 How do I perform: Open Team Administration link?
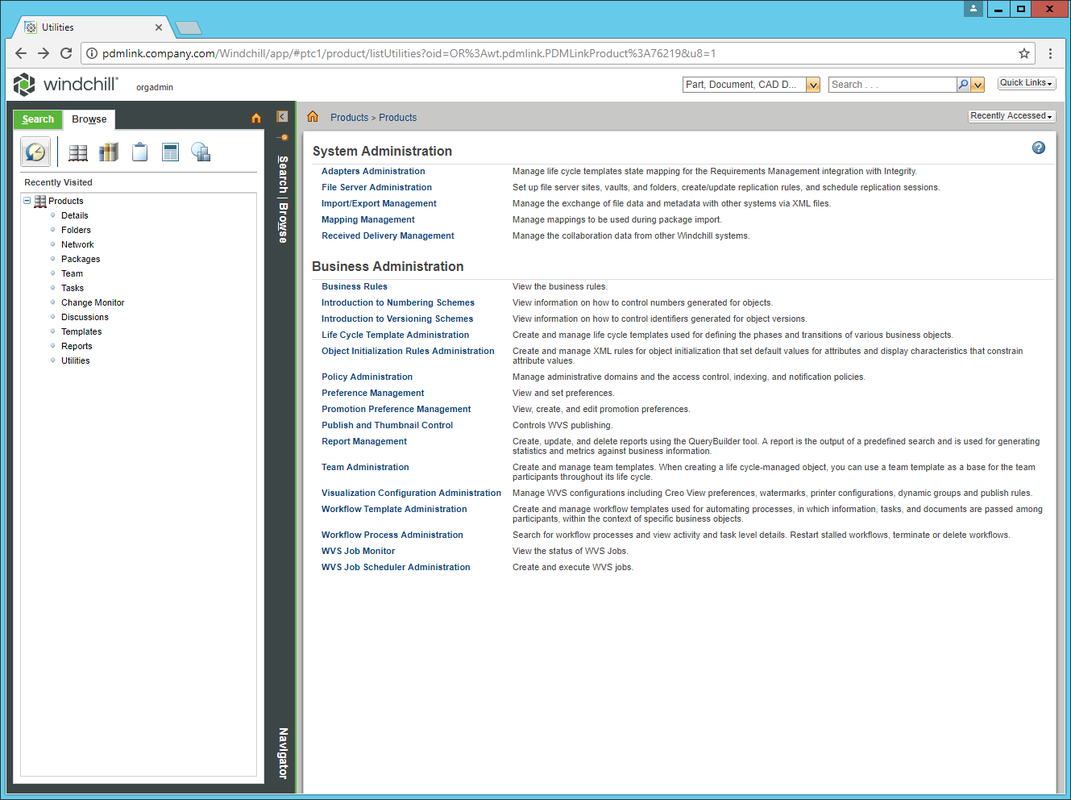pos(365,467)
